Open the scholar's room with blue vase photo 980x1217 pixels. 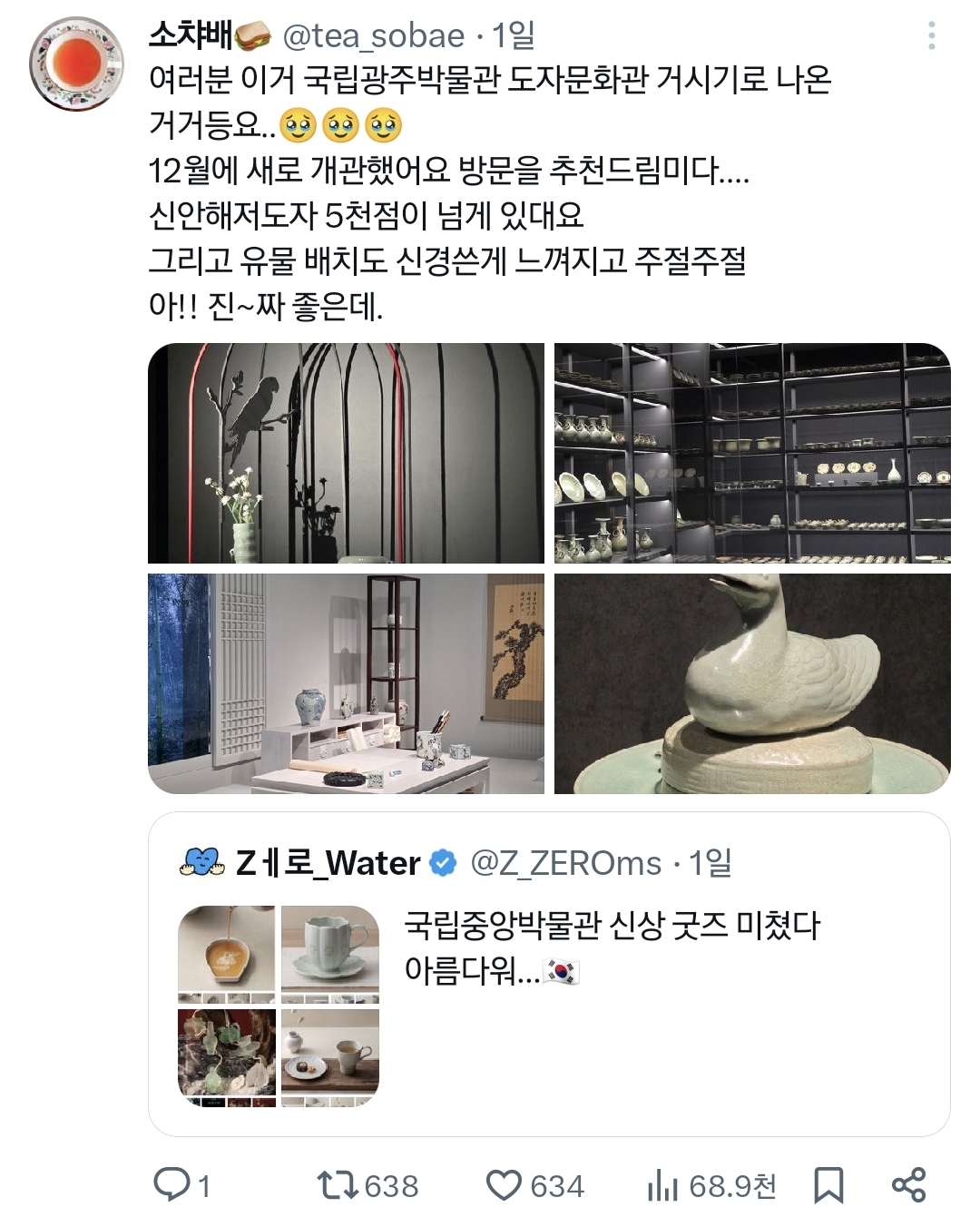pyautogui.click(x=346, y=683)
